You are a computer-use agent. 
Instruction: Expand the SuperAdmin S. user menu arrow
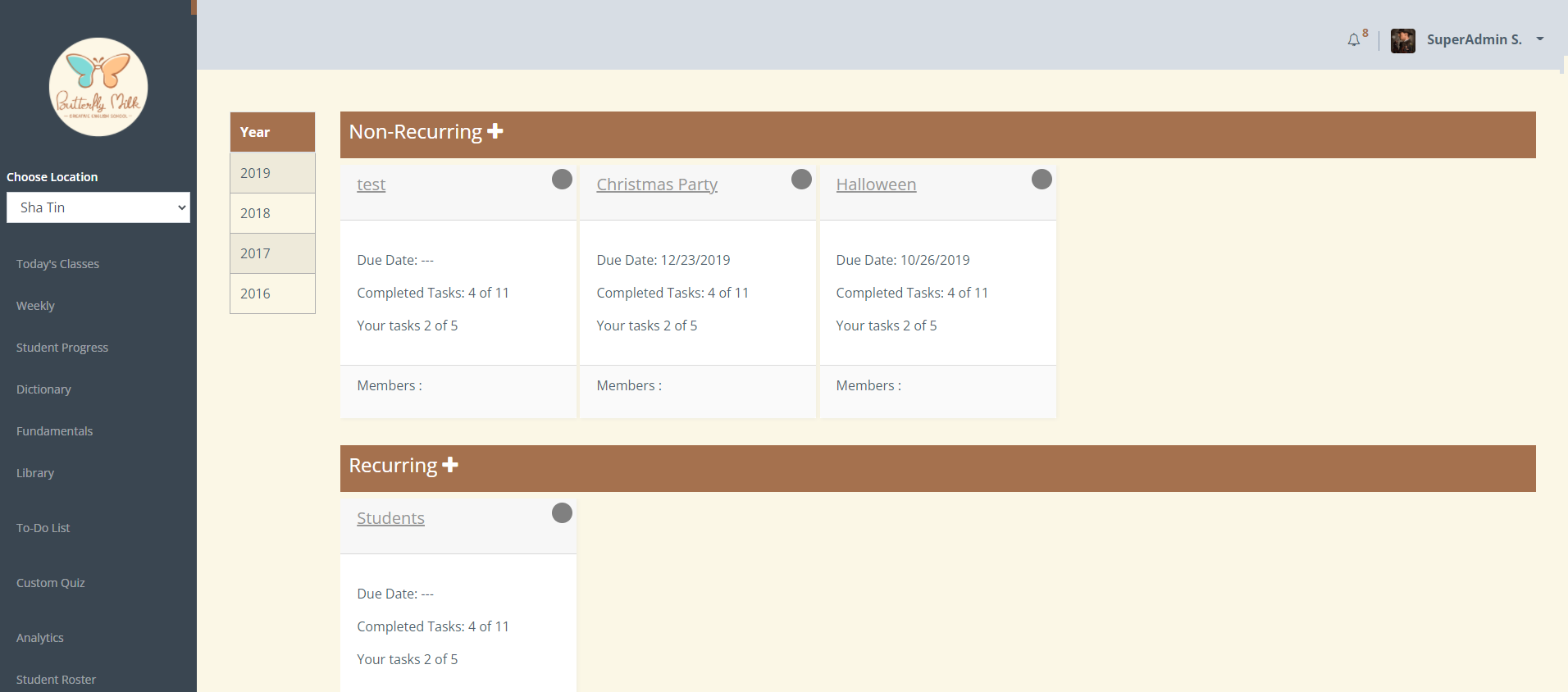click(x=1540, y=39)
